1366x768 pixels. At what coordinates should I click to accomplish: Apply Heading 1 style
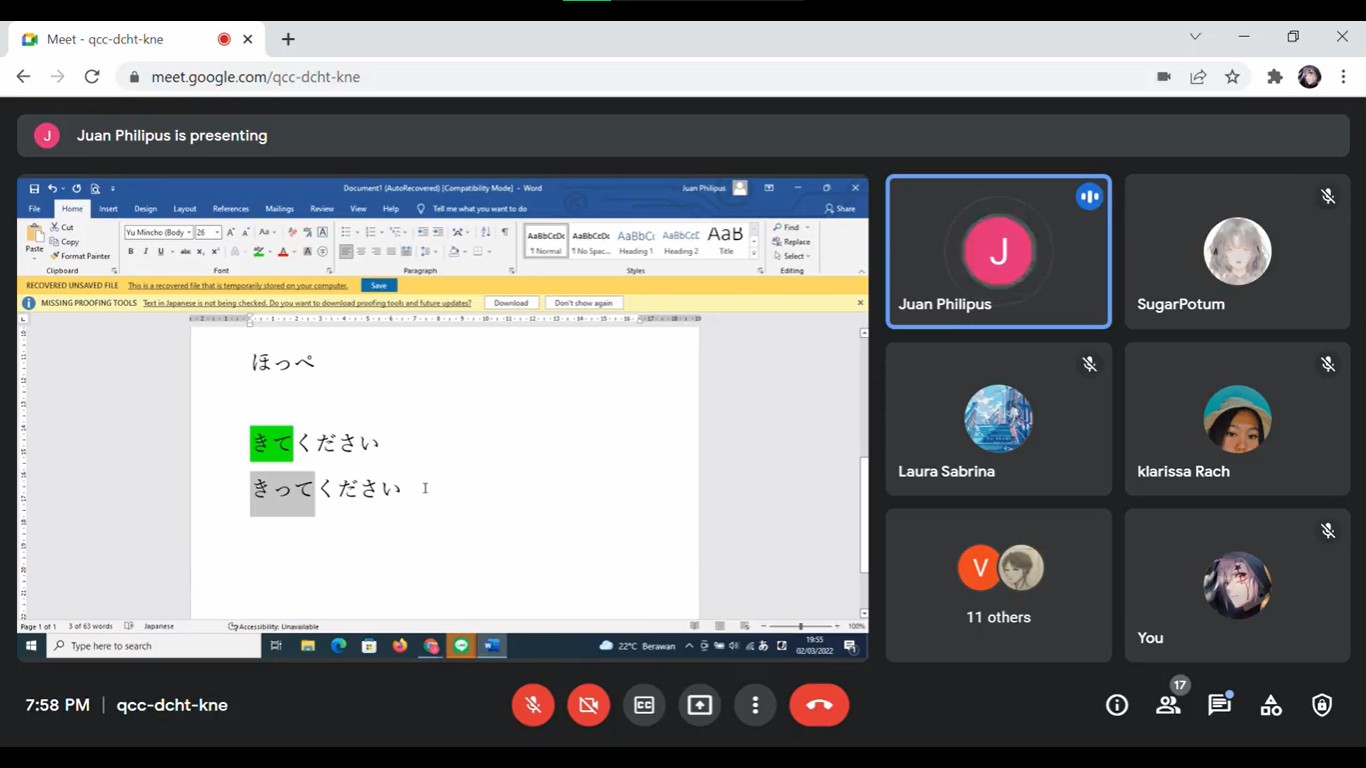pos(636,240)
